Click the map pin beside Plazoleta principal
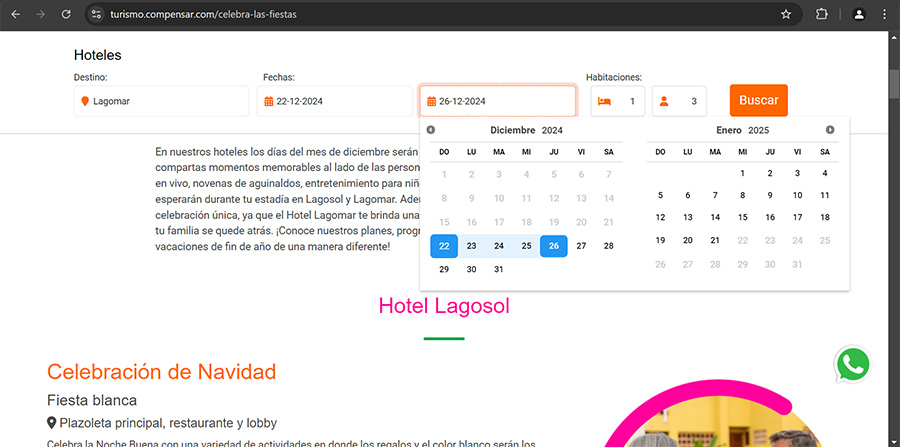This screenshot has height=447, width=900. tap(52, 423)
